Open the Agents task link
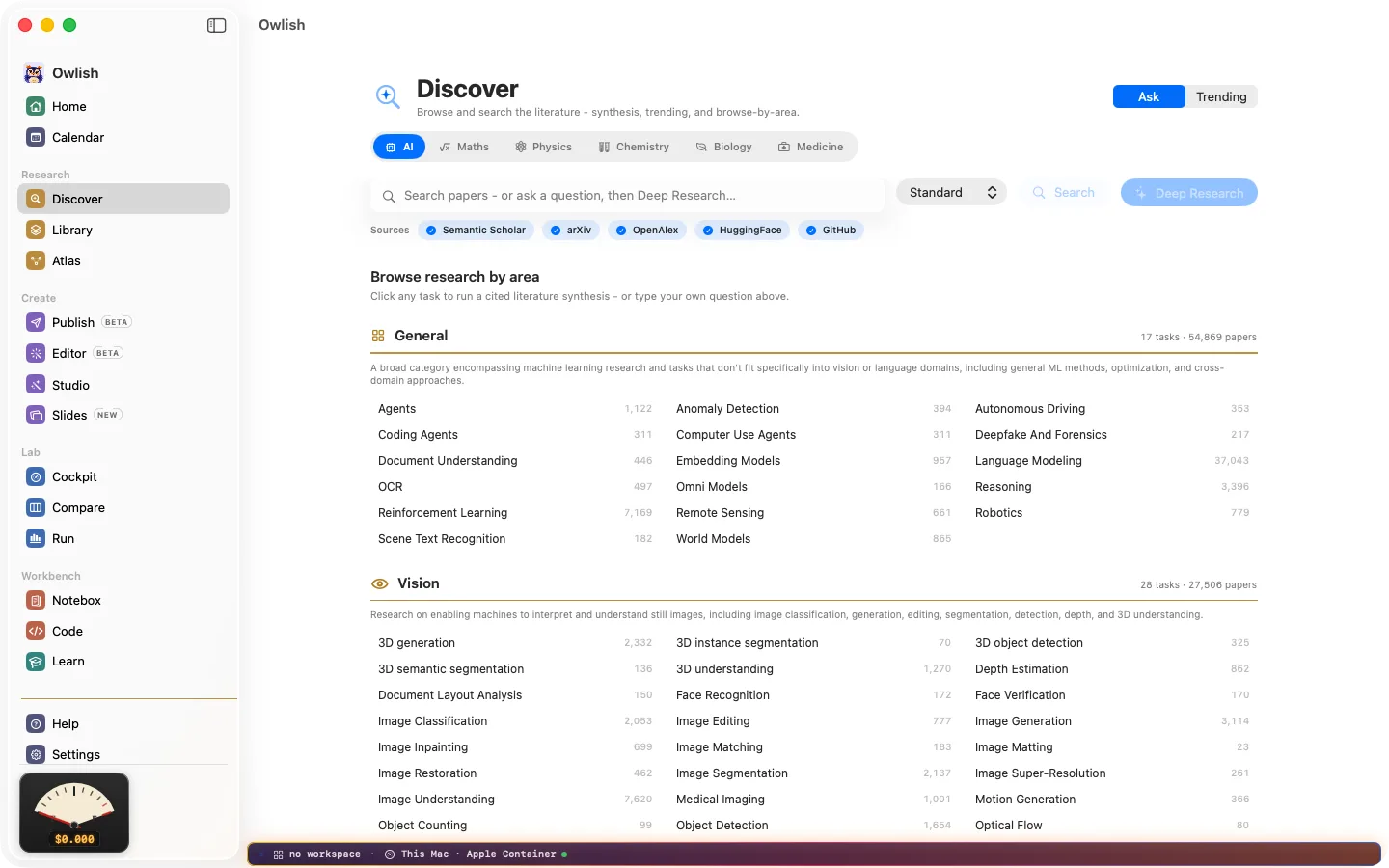 point(515,409)
